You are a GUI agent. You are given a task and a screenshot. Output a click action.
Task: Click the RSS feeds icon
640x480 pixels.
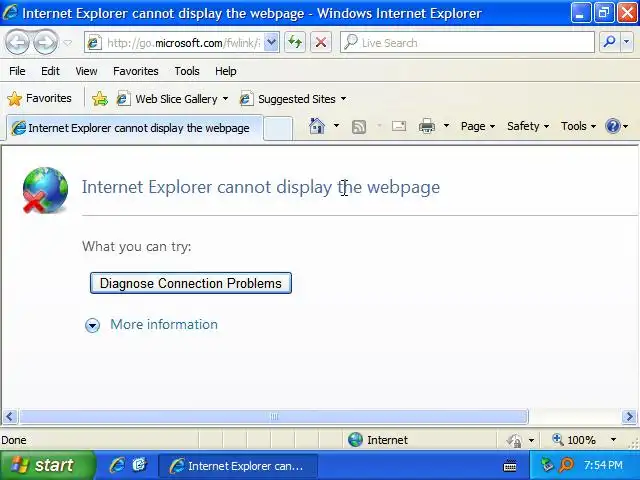(359, 127)
